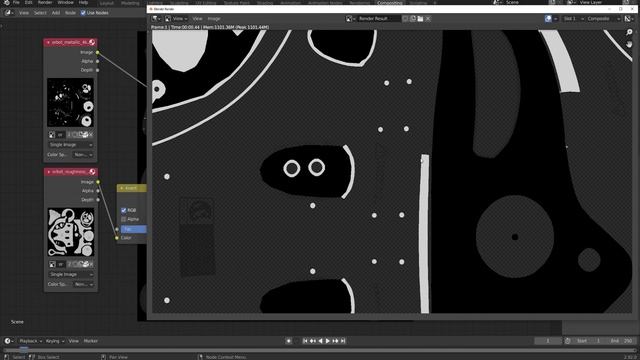Open the Edit menu
This screenshot has height=360, width=640.
[29, 2]
